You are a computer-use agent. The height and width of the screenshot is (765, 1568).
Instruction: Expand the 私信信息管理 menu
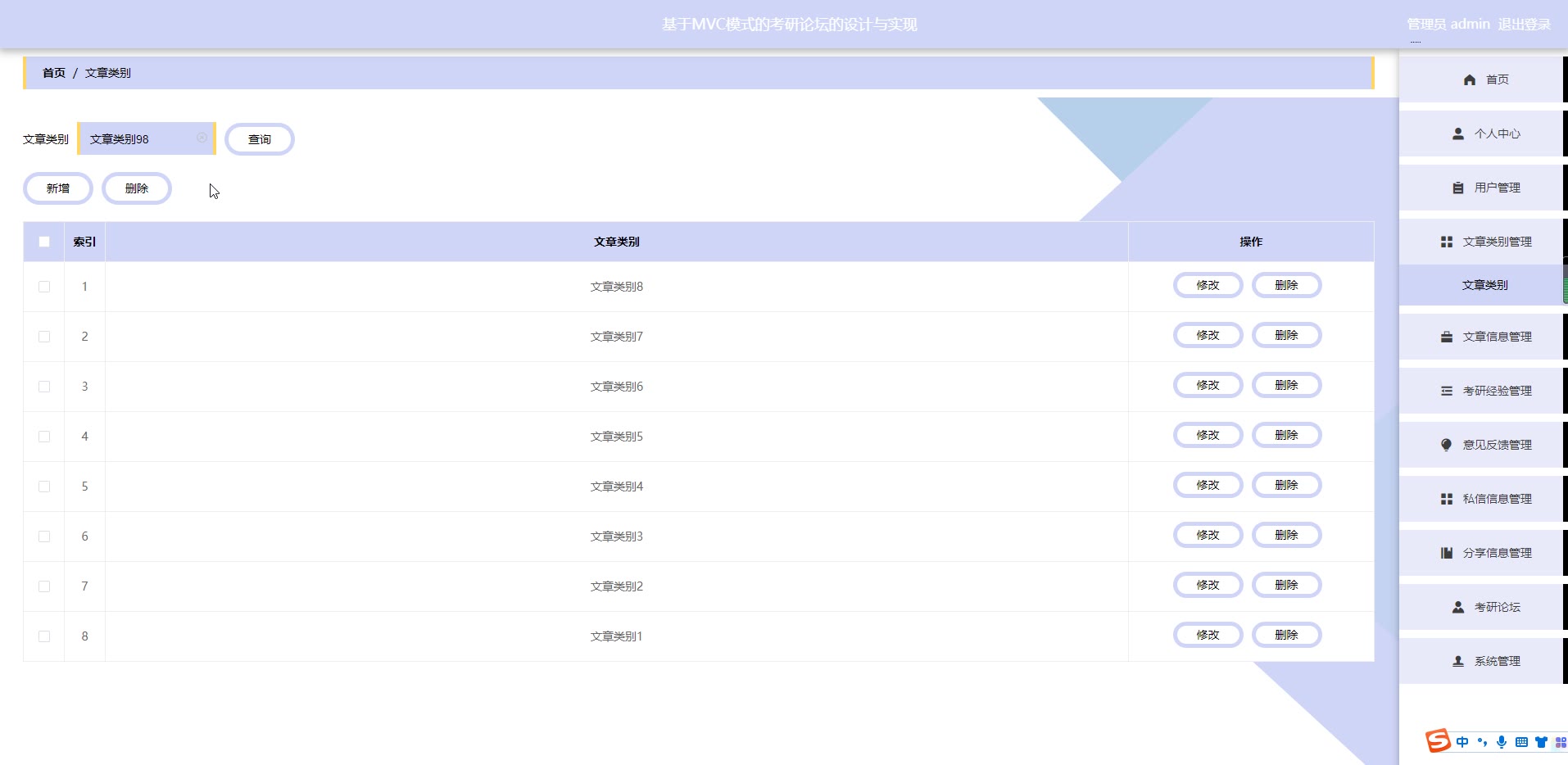(x=1483, y=499)
